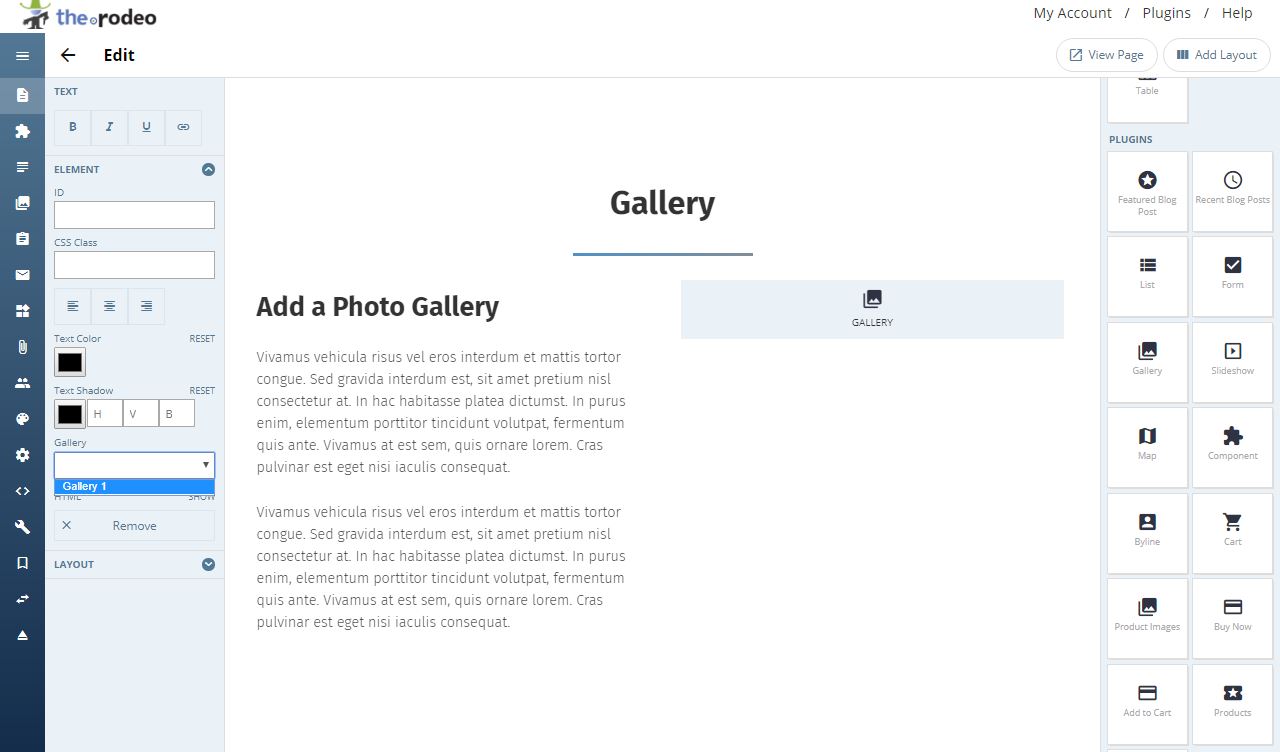
Task: Toggle bold text formatting
Action: [x=72, y=128]
